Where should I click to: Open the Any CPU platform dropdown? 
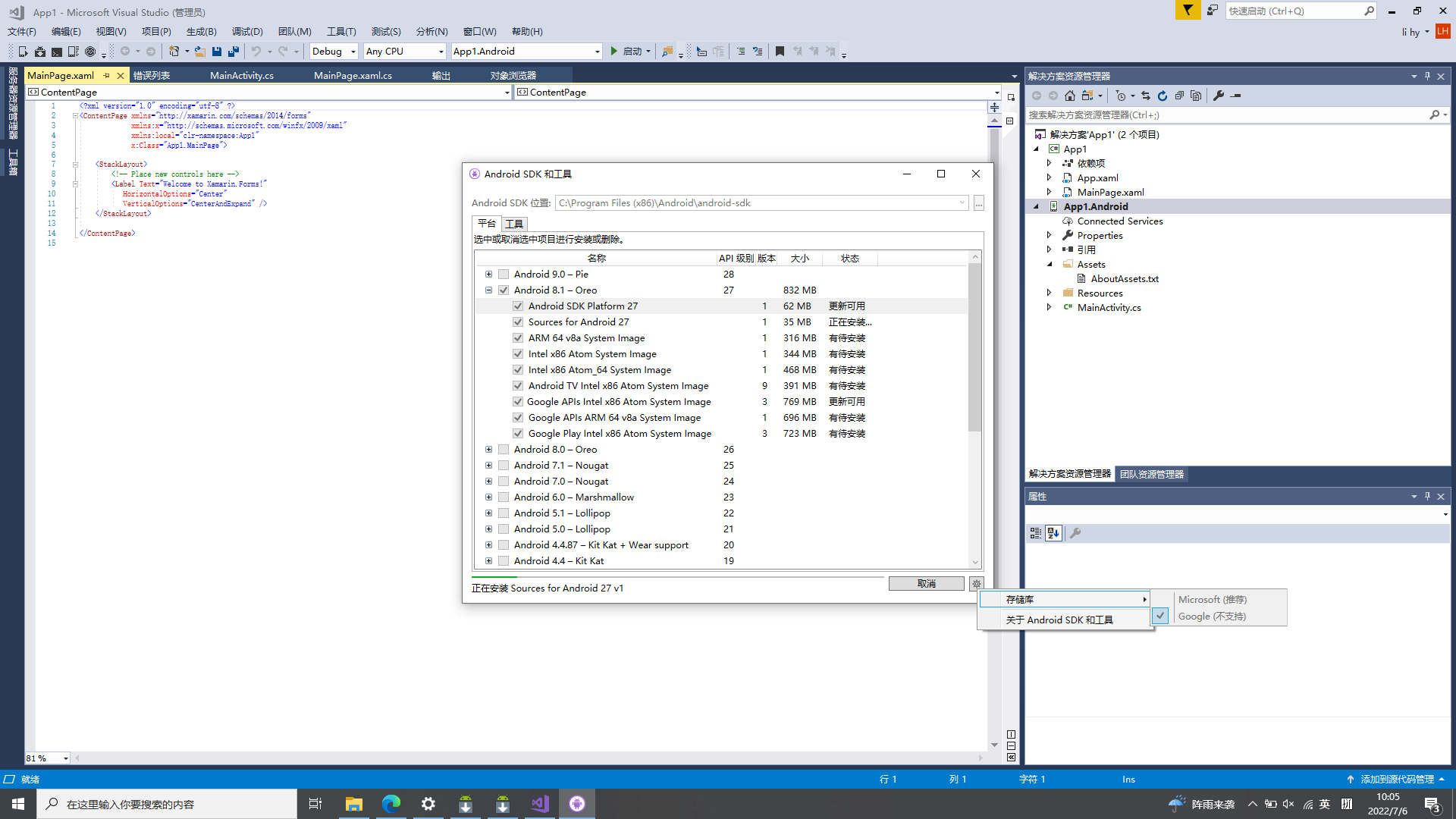click(x=405, y=52)
